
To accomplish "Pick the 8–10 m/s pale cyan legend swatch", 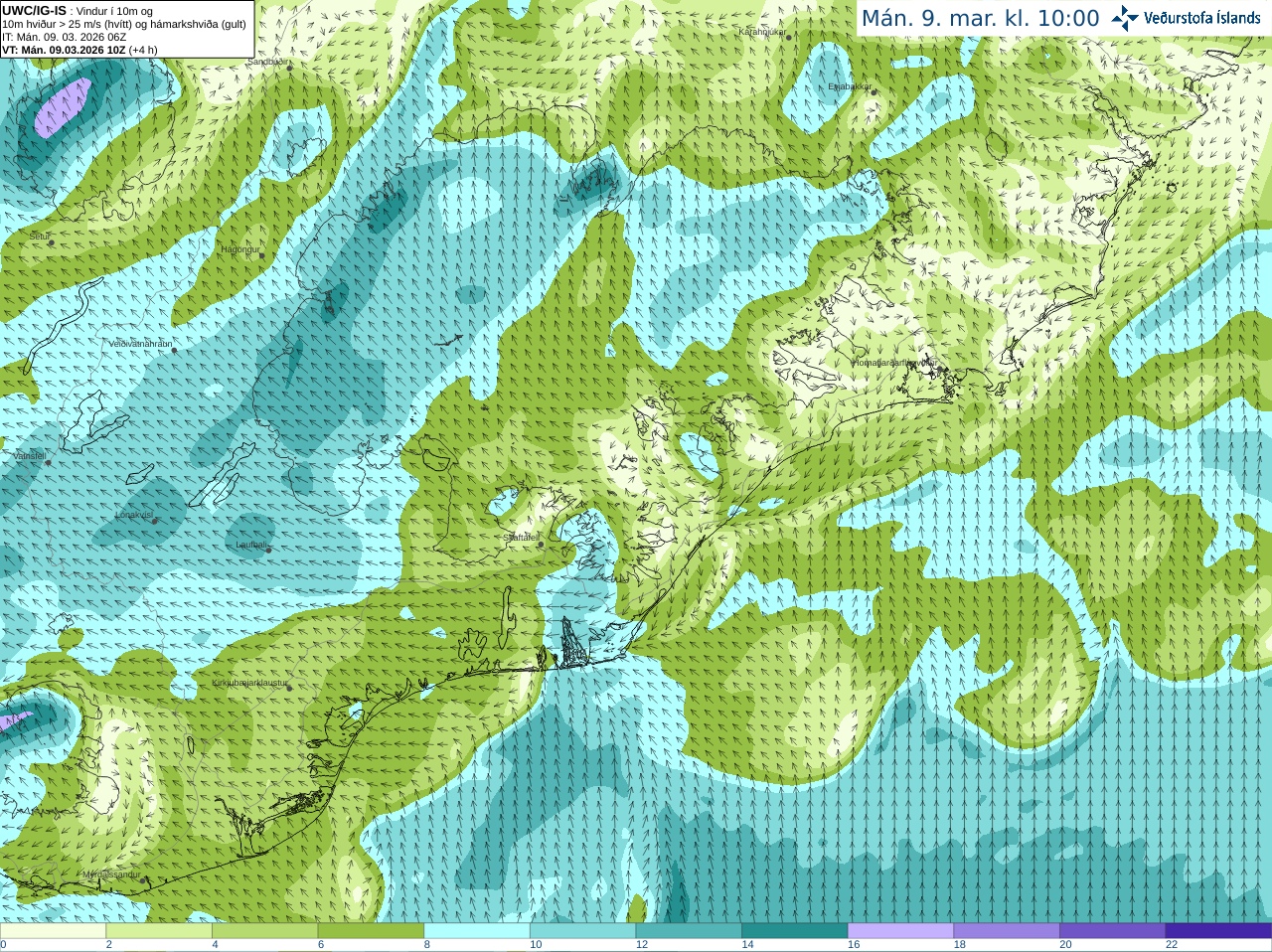I will pos(477,931).
